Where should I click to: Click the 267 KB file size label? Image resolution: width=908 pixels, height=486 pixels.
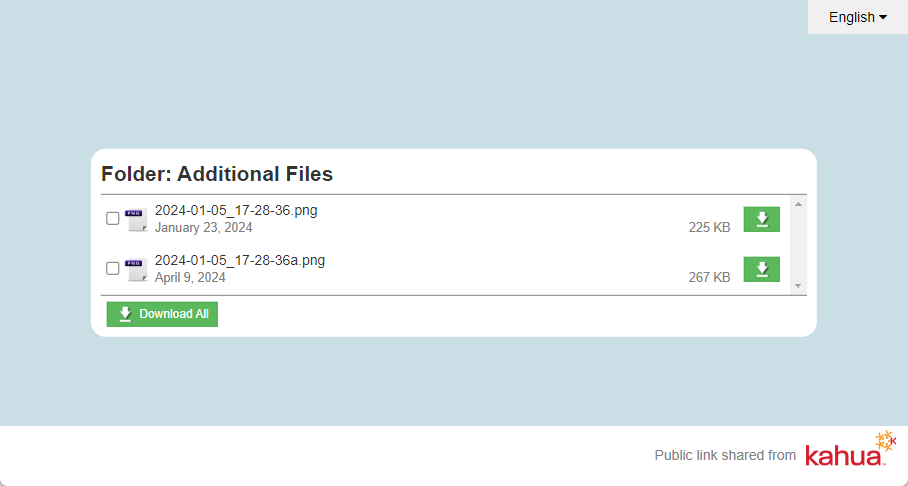pos(709,277)
